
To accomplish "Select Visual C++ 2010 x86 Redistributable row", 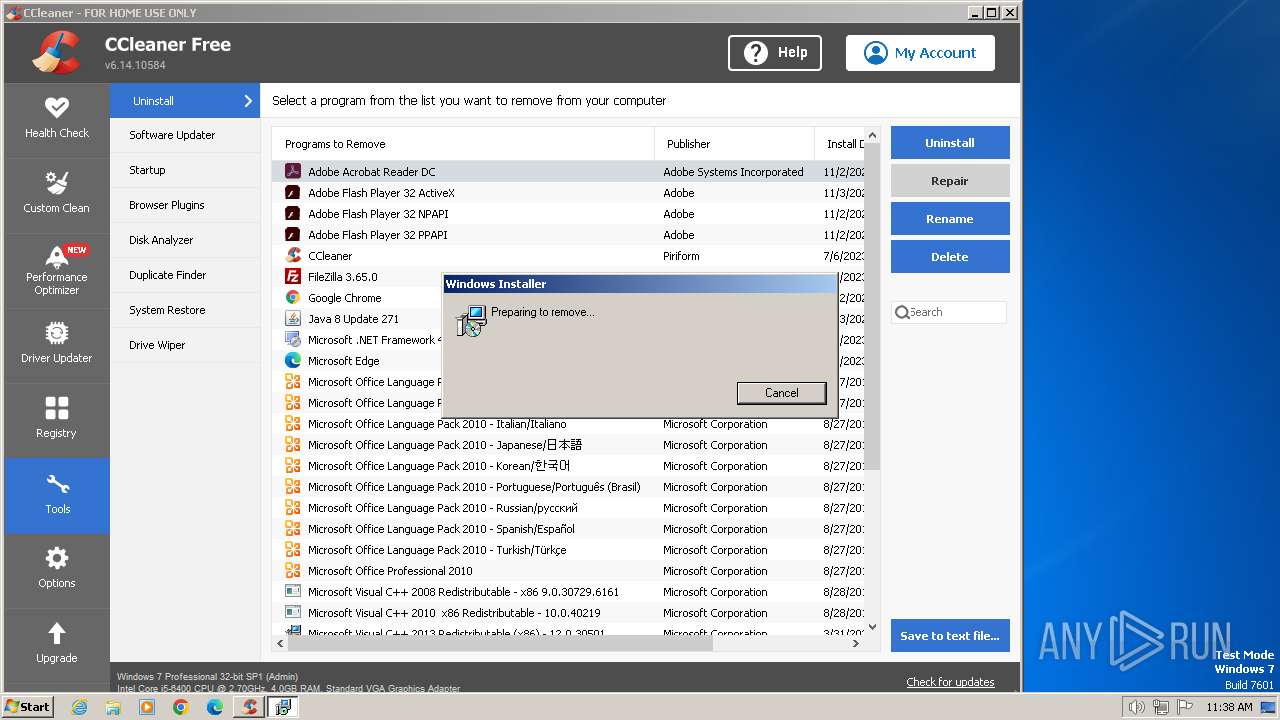I will click(x=568, y=612).
